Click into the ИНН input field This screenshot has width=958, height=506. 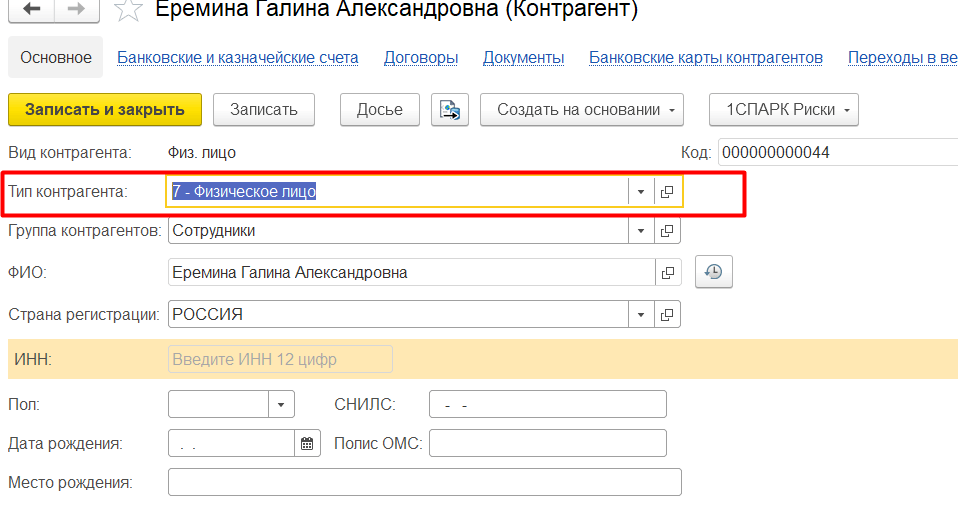click(x=281, y=359)
